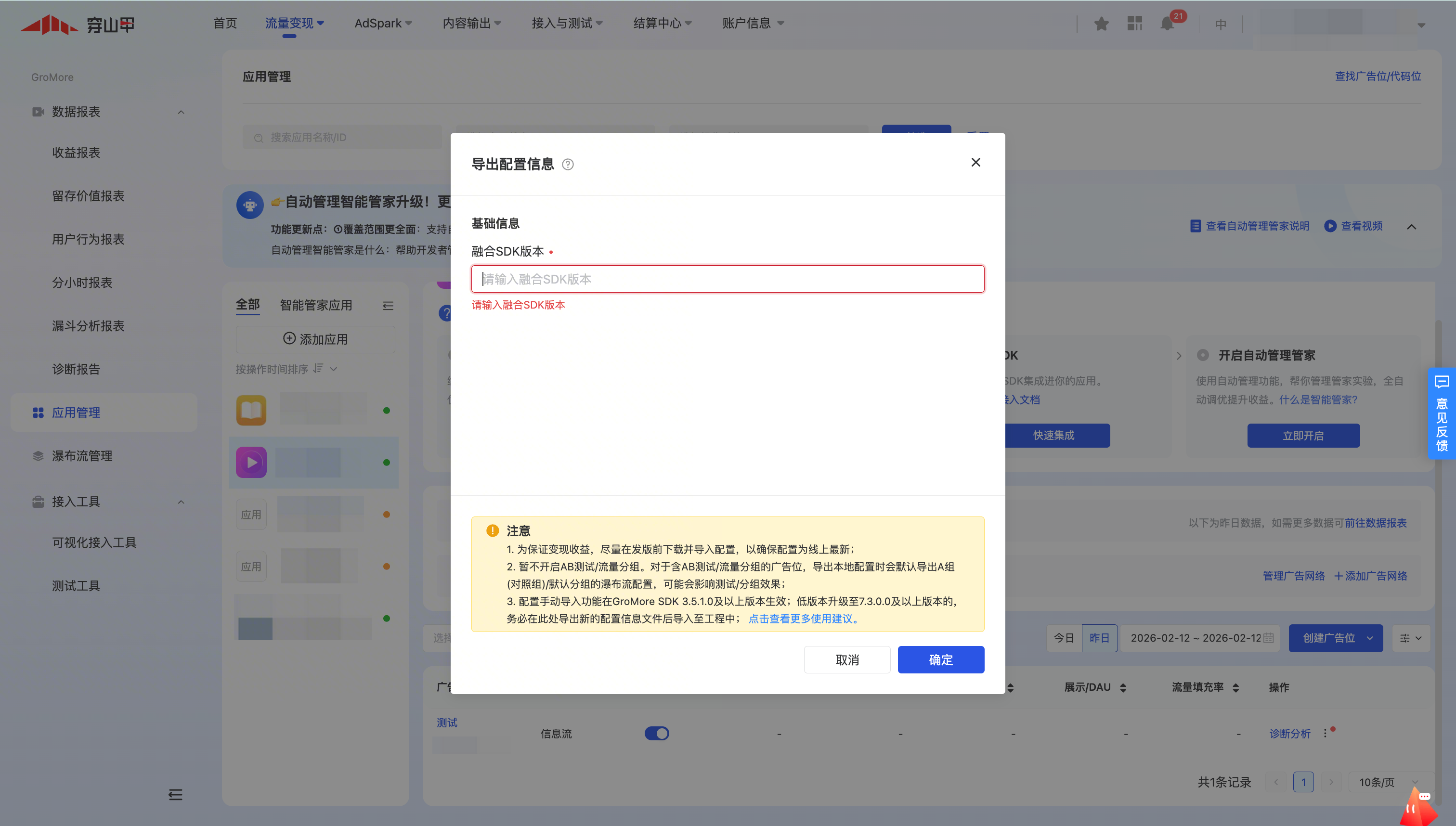This screenshot has width=1456, height=826.
Task: Open the grid apps icon in header
Action: pyautogui.click(x=1134, y=24)
